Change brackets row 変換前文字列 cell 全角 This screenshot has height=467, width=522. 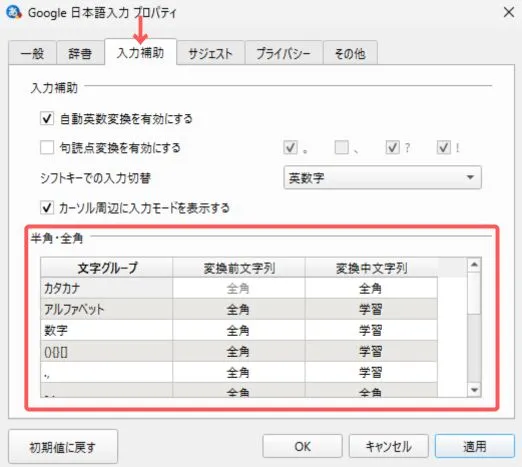point(239,351)
